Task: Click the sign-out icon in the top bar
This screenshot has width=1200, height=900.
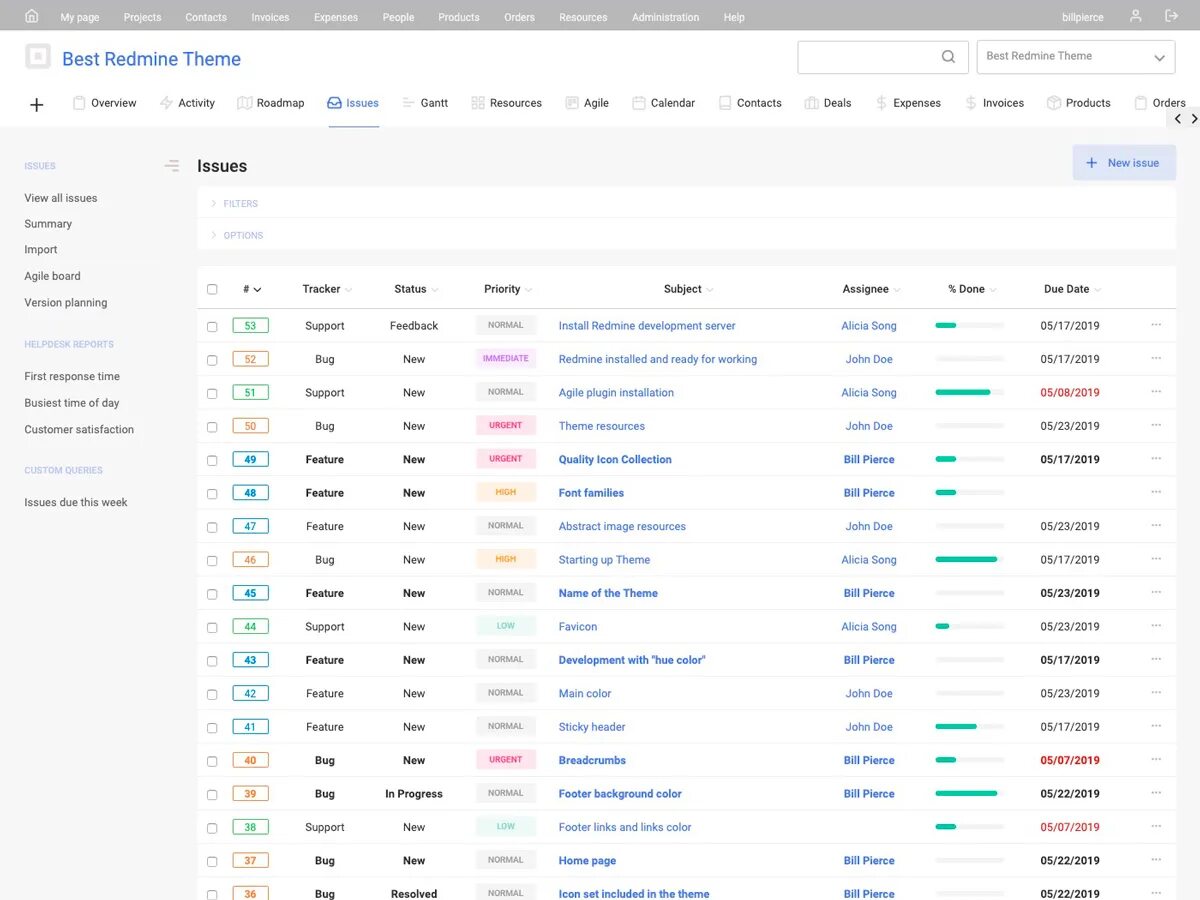Action: pyautogui.click(x=1172, y=16)
